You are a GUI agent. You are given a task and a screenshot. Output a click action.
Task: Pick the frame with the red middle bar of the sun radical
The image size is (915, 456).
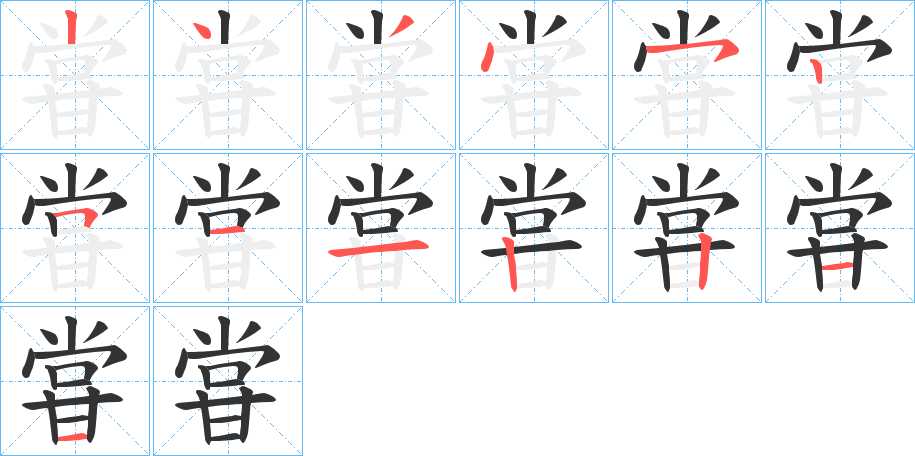(x=840, y=228)
